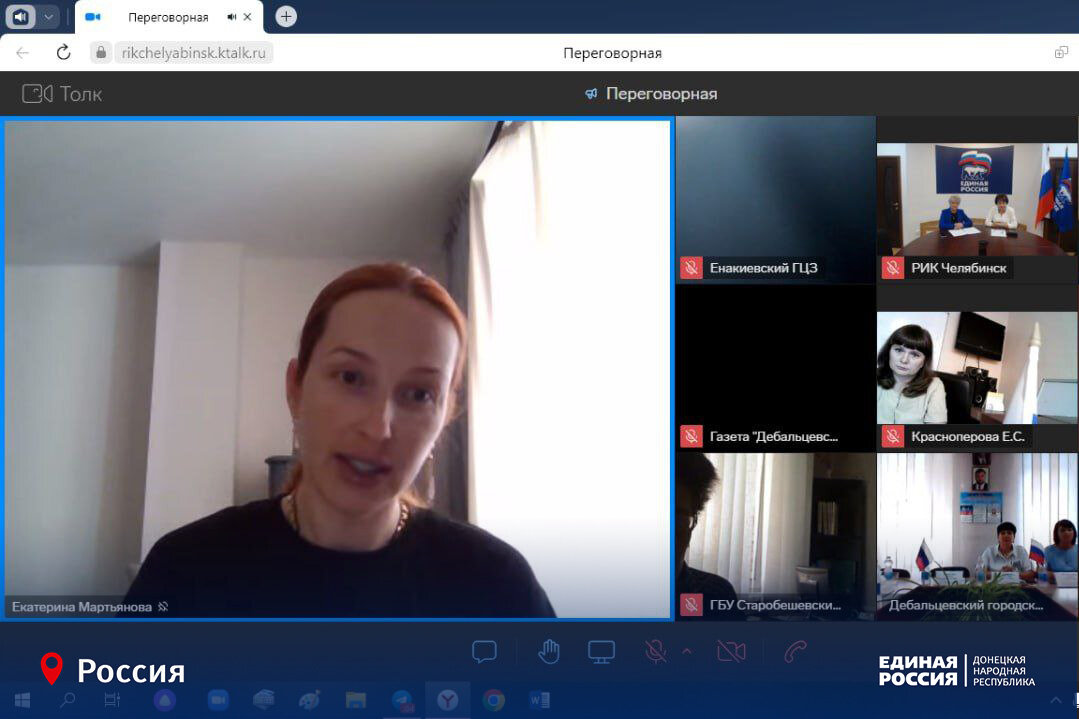Screen dimensions: 1079x719
Task: Click the Дебальцевский городск... name label
Action: coord(965,605)
